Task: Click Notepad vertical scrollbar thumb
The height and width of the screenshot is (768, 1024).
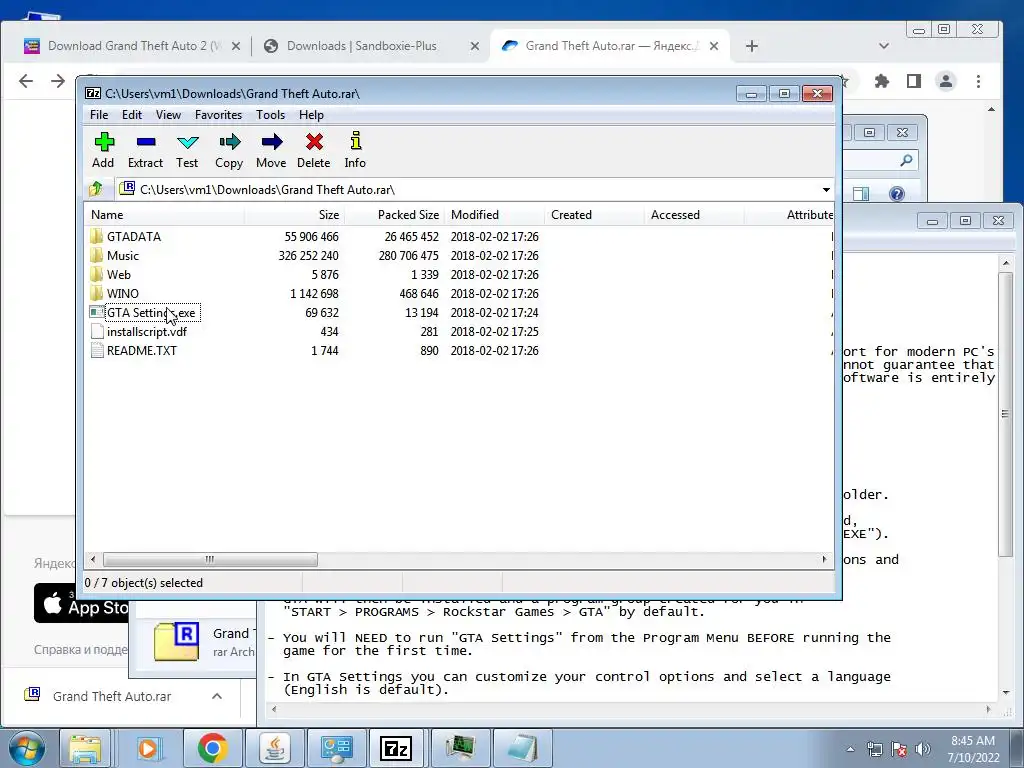Action: [1005, 414]
